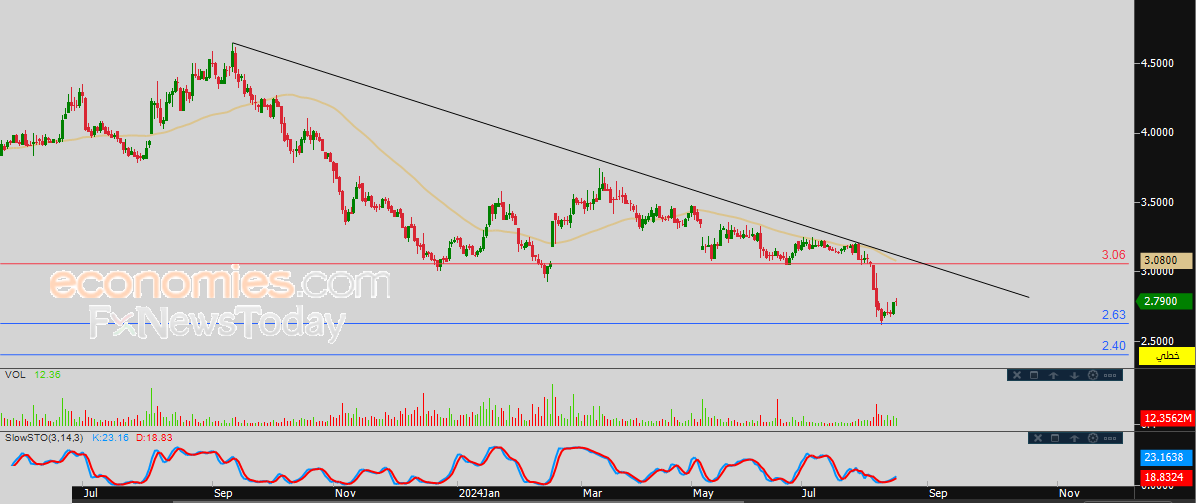
Task: Click the Sep label near timeline end
Action: pyautogui.click(x=937, y=493)
